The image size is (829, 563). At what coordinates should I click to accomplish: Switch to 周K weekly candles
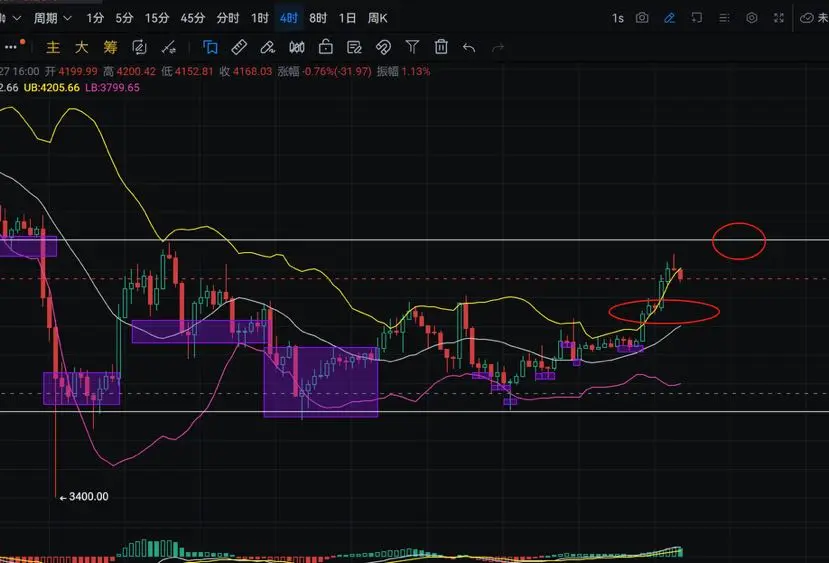click(x=377, y=18)
